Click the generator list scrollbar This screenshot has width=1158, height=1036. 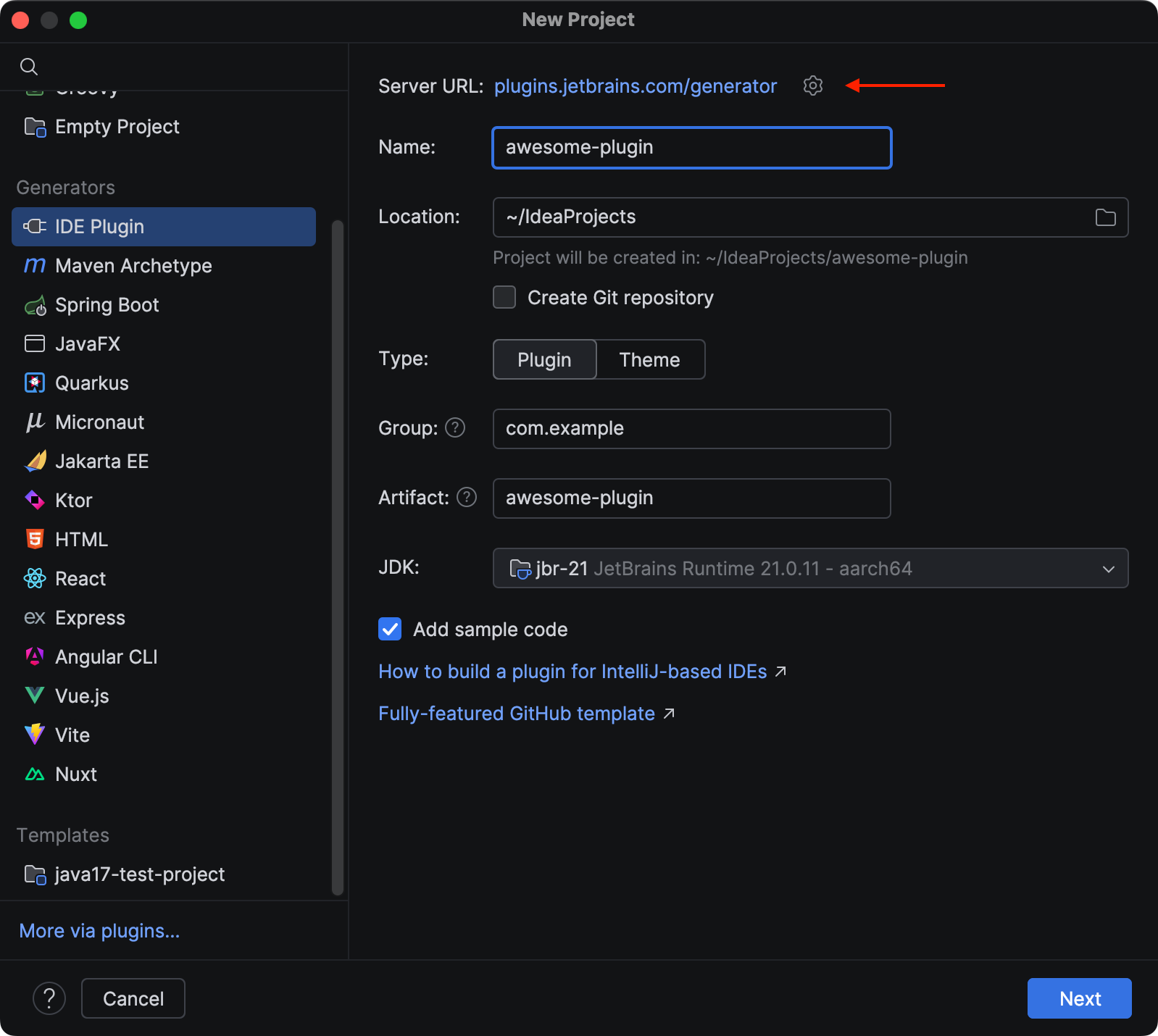pos(338,558)
